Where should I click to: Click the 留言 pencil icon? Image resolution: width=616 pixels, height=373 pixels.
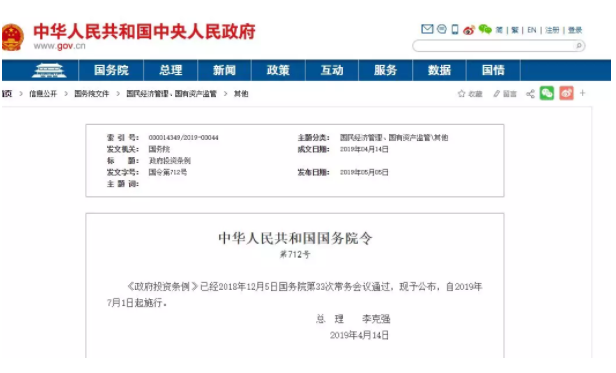pyautogui.click(x=497, y=94)
